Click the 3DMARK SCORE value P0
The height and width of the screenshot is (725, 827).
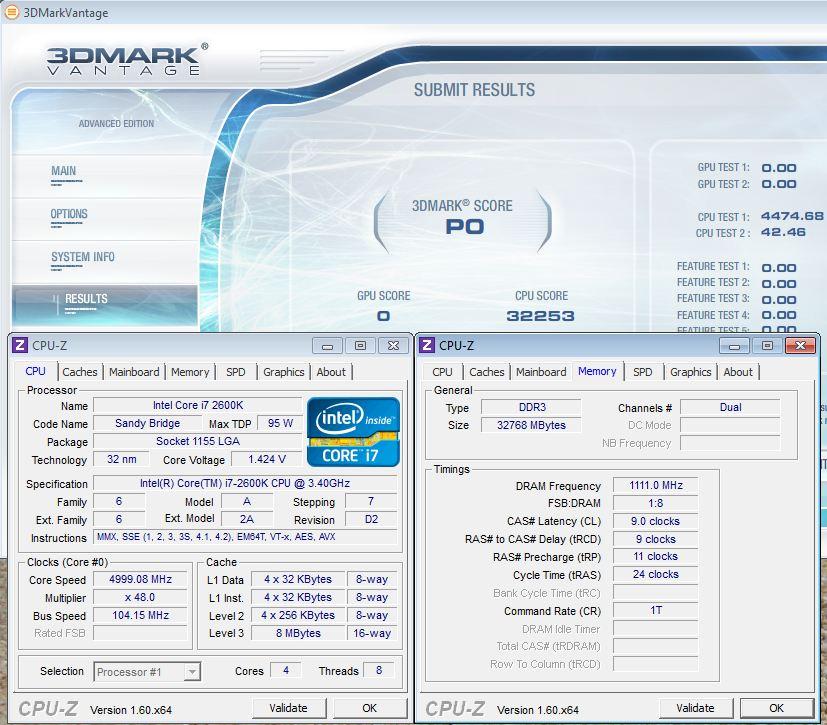pyautogui.click(x=465, y=227)
